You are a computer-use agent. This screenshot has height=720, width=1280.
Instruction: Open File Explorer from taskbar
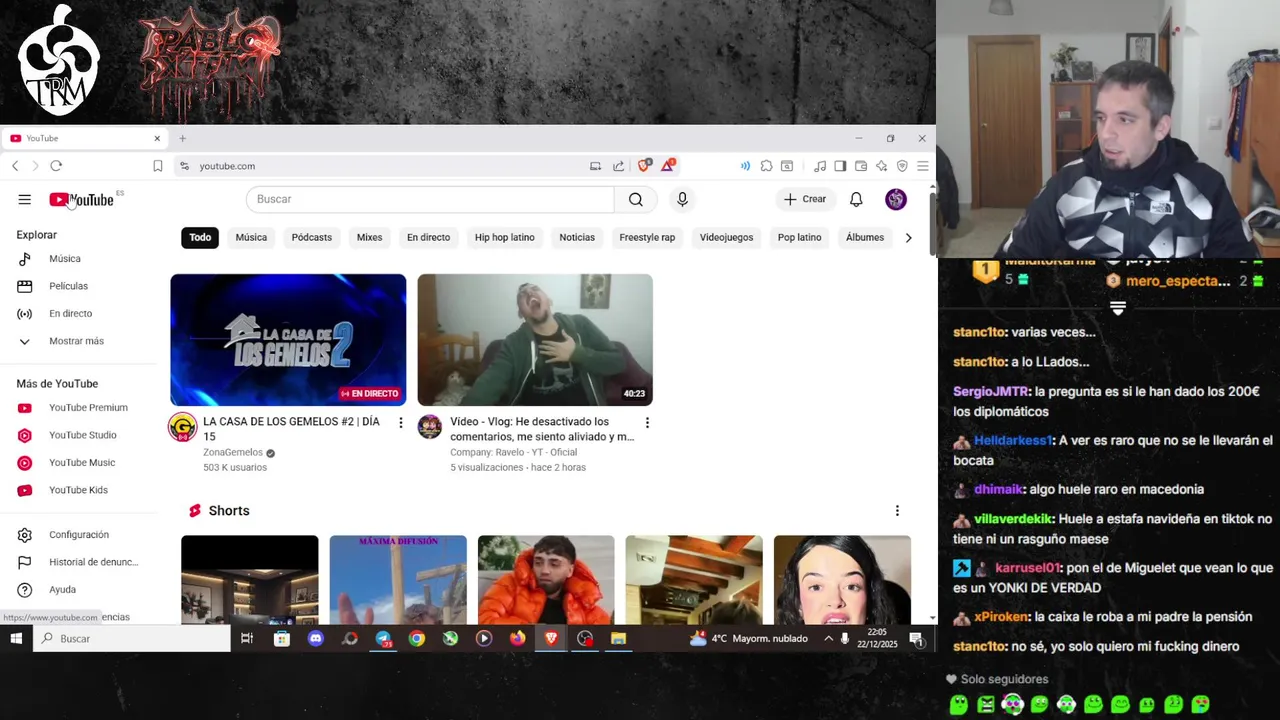pyautogui.click(x=618, y=638)
